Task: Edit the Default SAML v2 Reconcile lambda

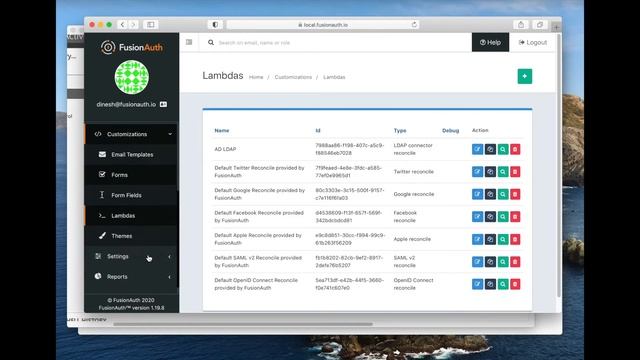Action: pyautogui.click(x=477, y=262)
